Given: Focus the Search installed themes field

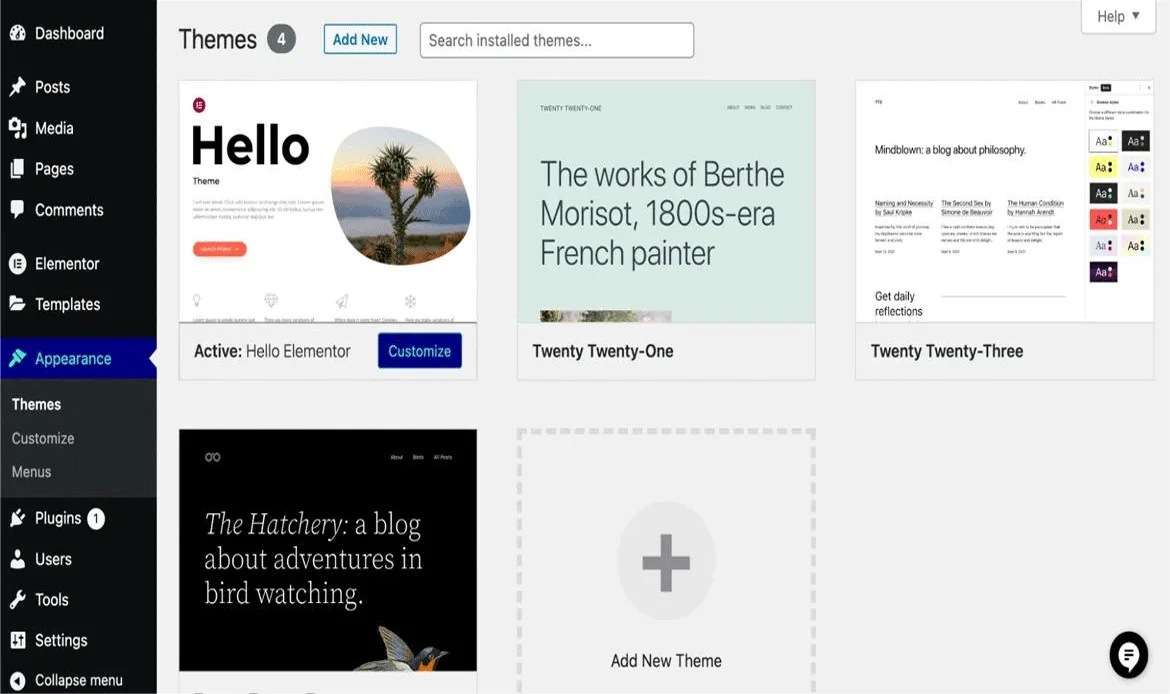Looking at the screenshot, I should [x=557, y=40].
